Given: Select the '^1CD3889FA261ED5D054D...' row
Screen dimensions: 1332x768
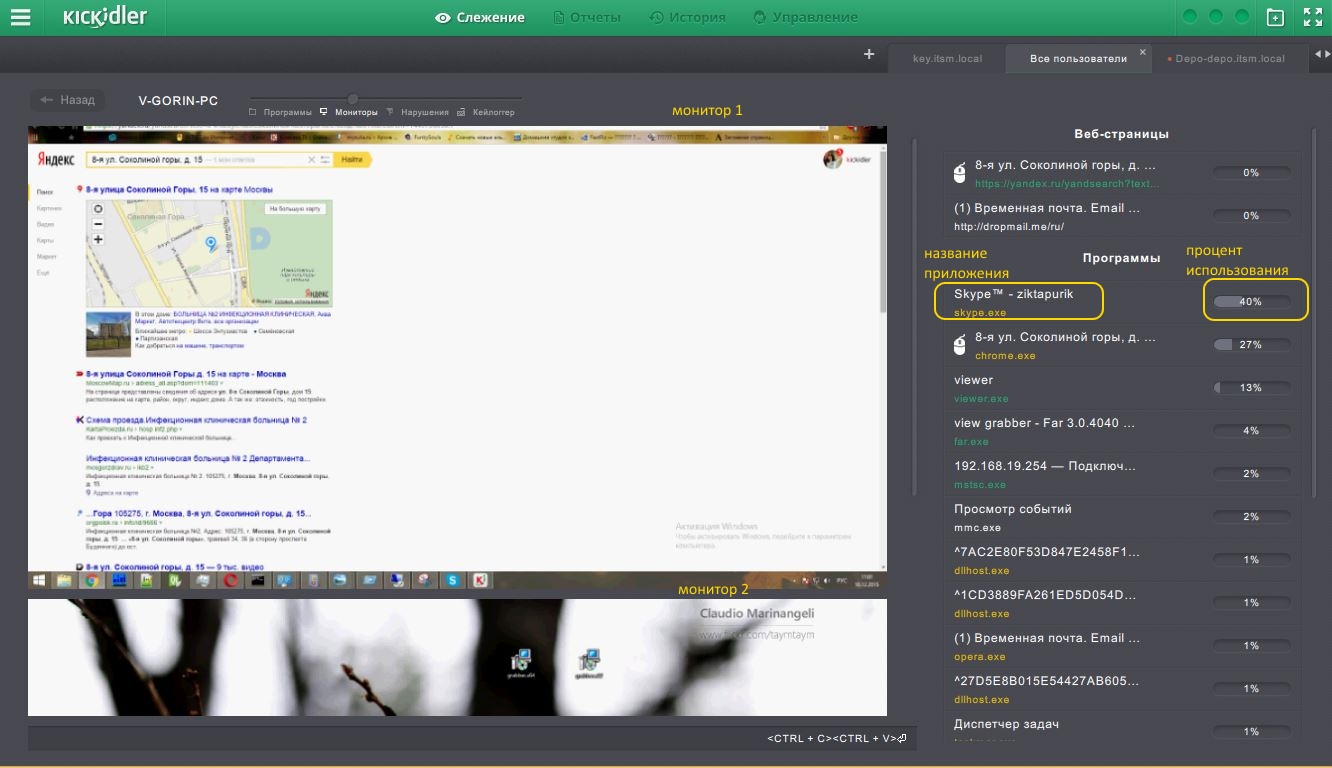Looking at the screenshot, I should tap(1122, 603).
